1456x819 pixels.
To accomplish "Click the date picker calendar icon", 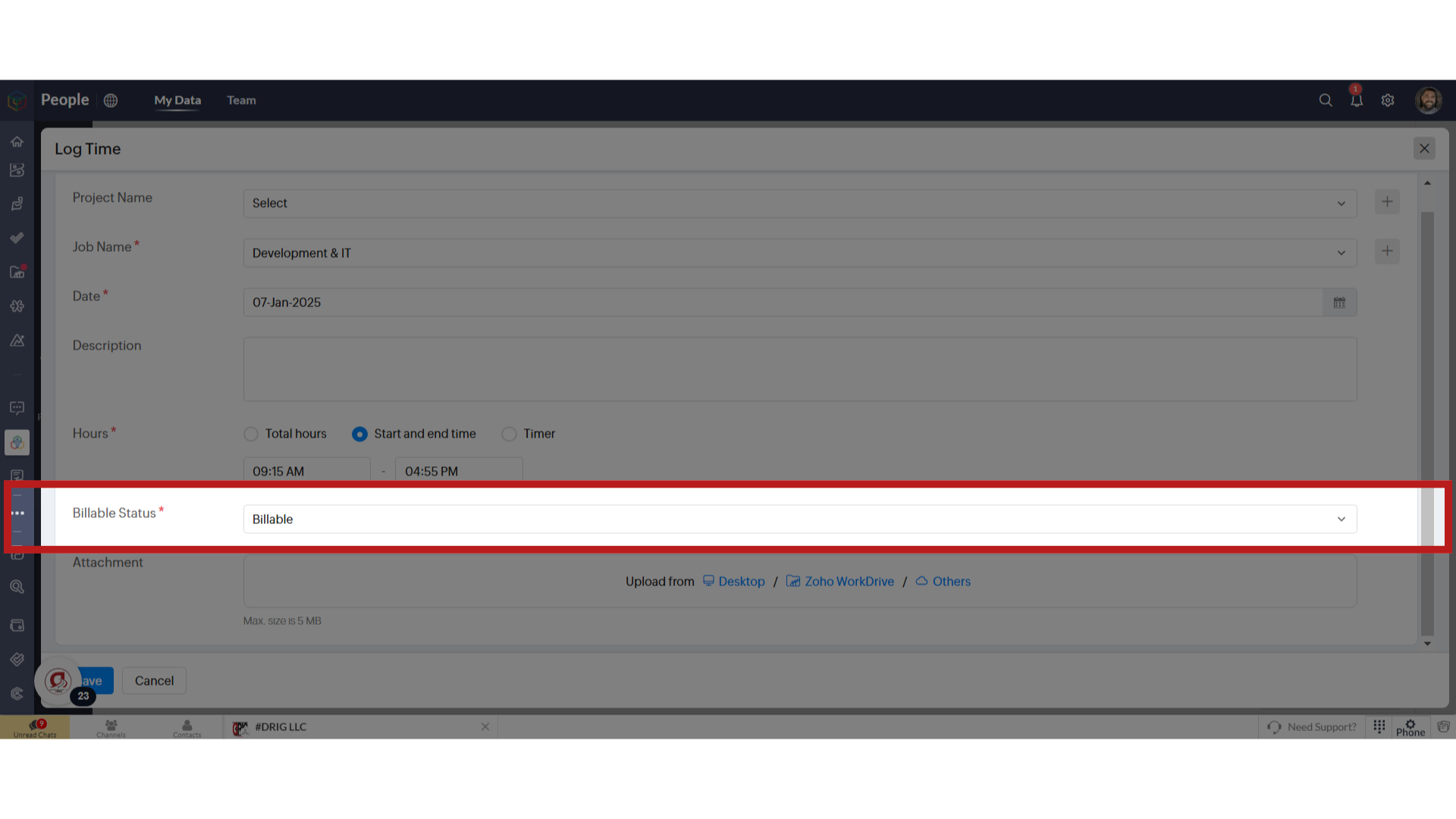I will pyautogui.click(x=1339, y=302).
